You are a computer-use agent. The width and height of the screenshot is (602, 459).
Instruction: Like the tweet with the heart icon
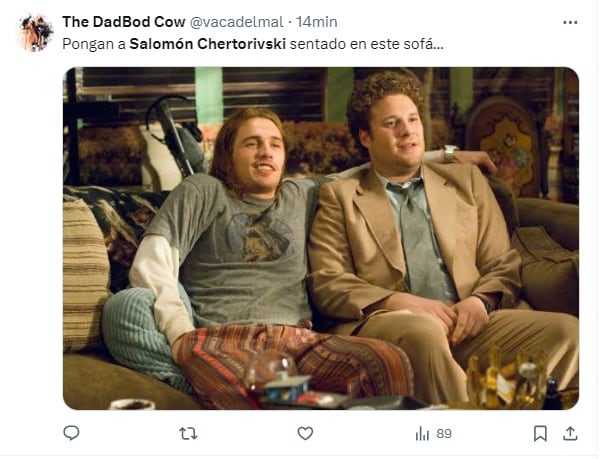[x=305, y=434]
